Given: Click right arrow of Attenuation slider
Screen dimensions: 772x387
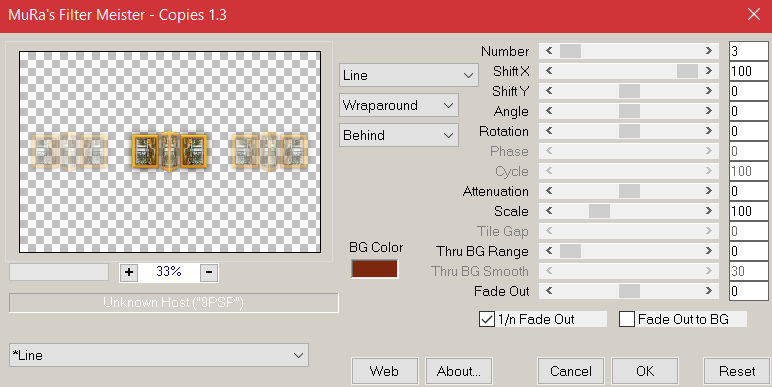Looking at the screenshot, I should point(708,191).
